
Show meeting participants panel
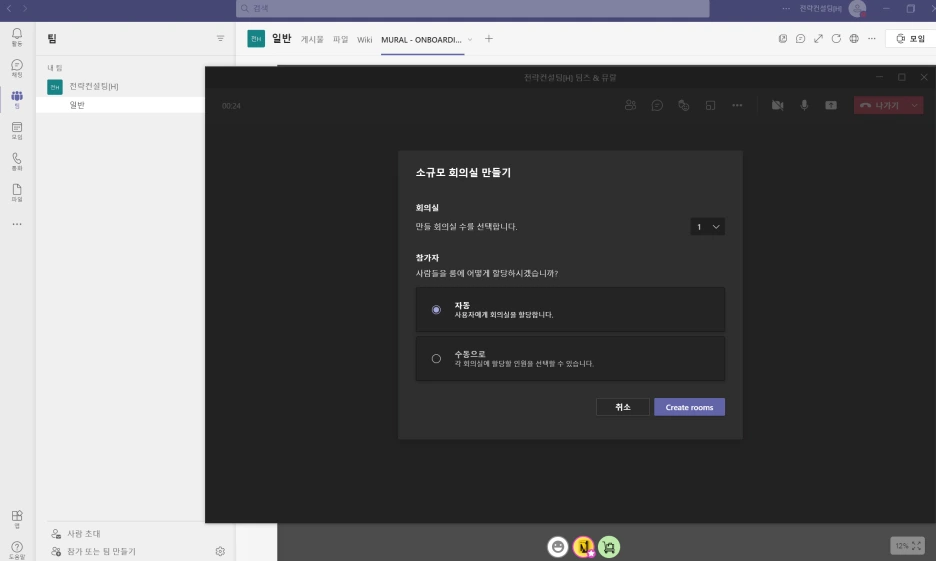coord(630,106)
